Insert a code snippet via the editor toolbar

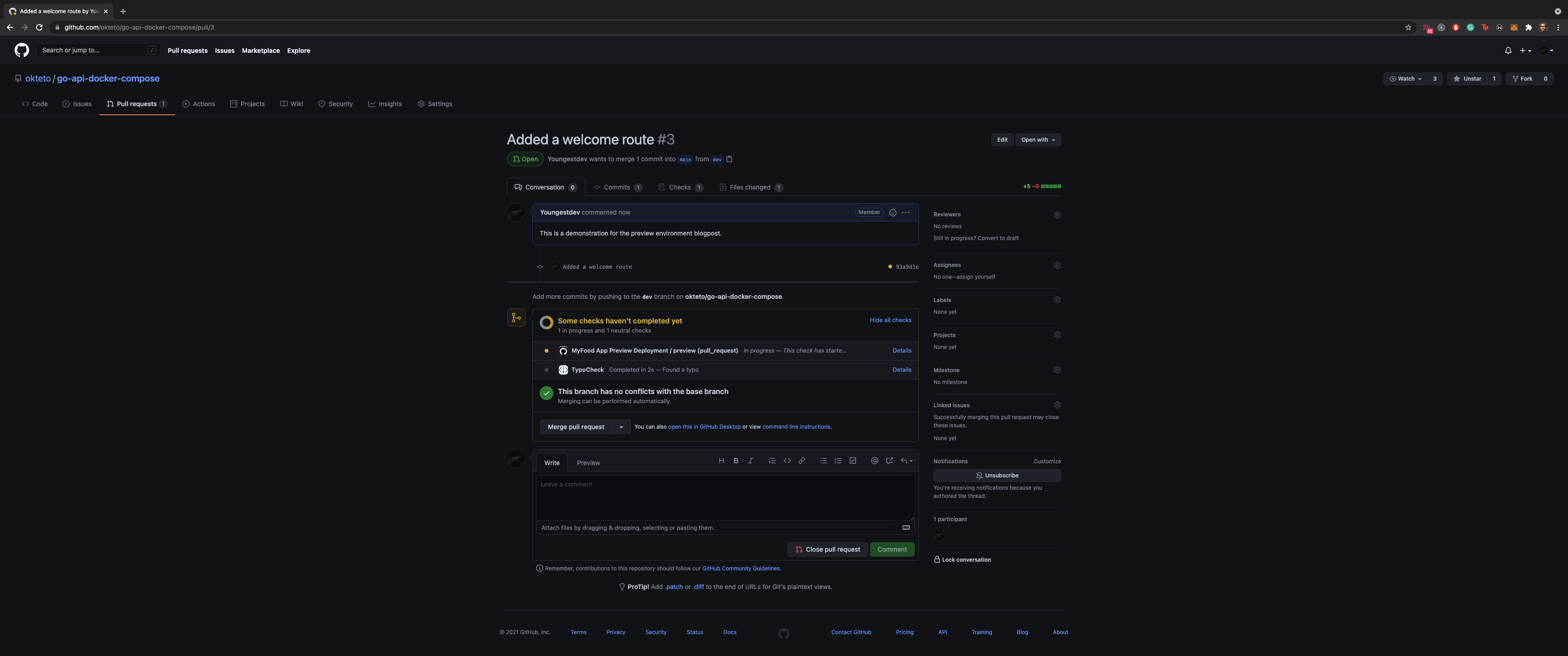tap(787, 461)
